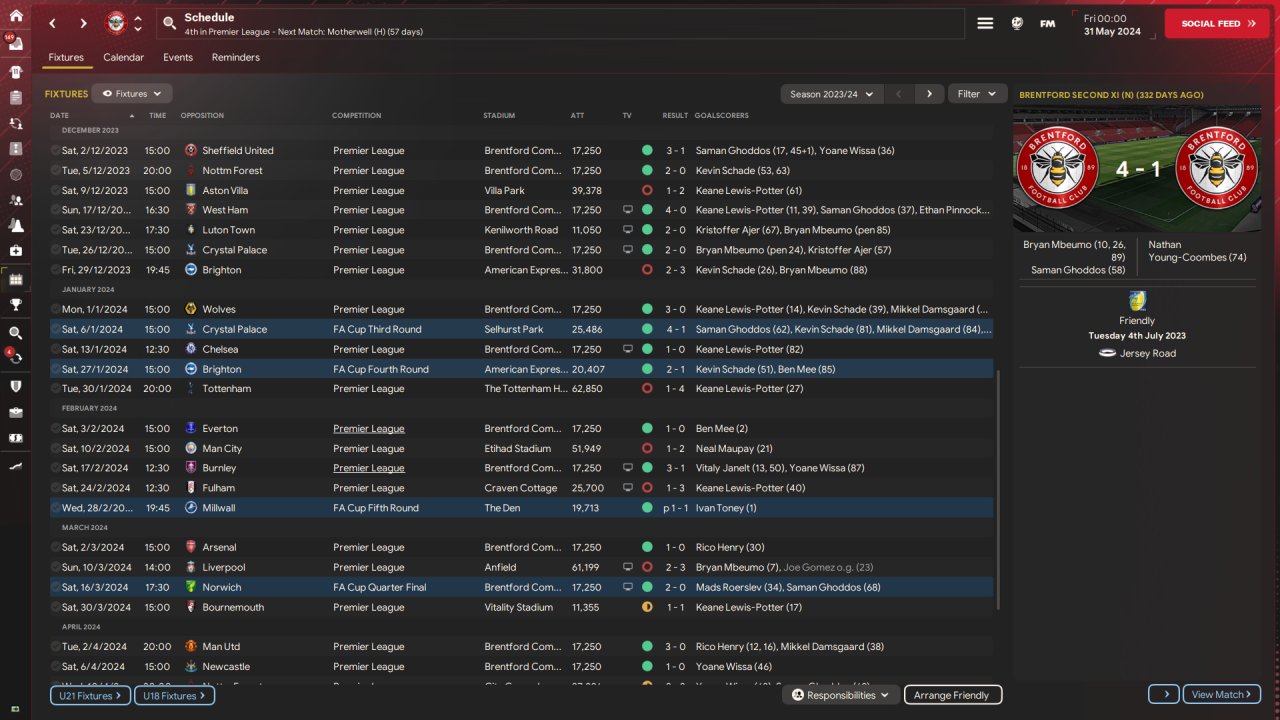Image resolution: width=1280 pixels, height=720 pixels.
Task: Open U21 Fixtures
Action: click(90, 695)
